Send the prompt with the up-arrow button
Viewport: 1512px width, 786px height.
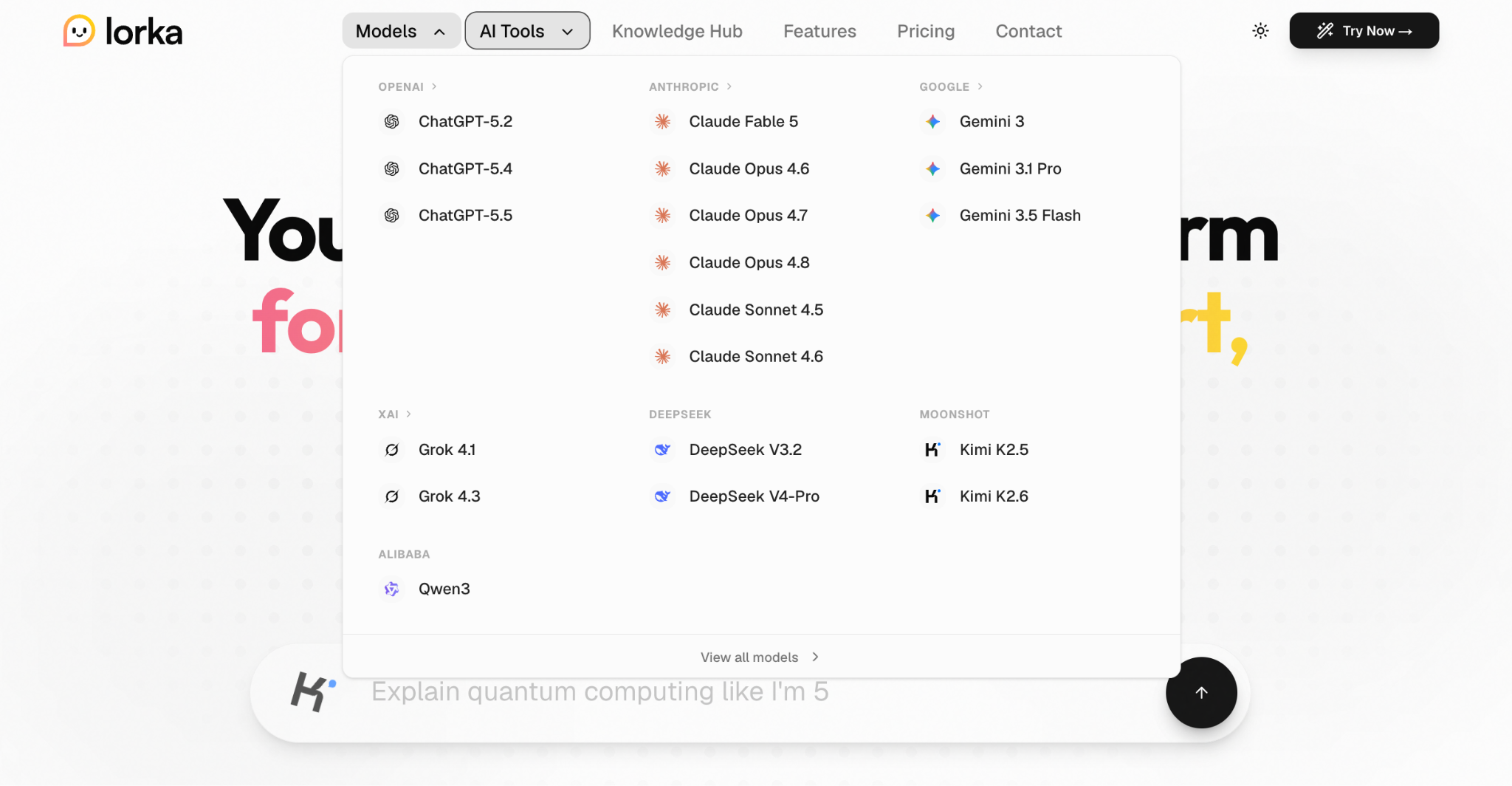(1201, 693)
